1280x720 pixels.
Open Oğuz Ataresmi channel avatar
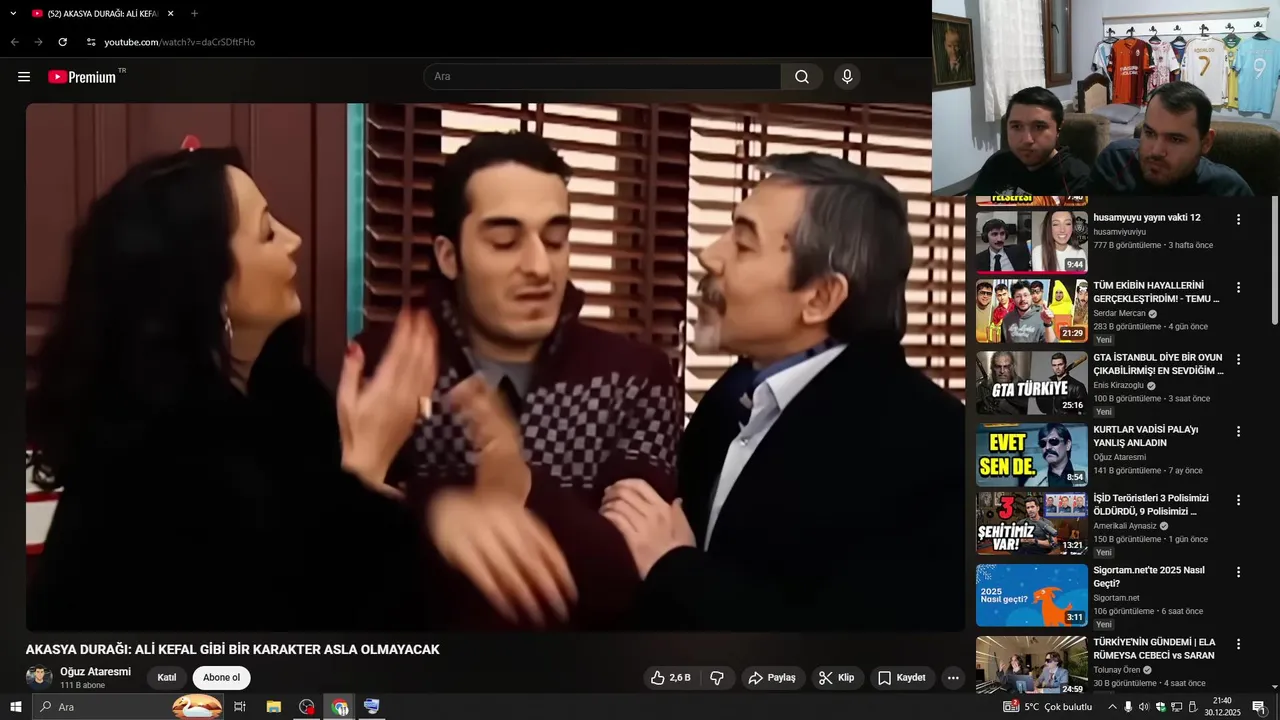[39, 677]
